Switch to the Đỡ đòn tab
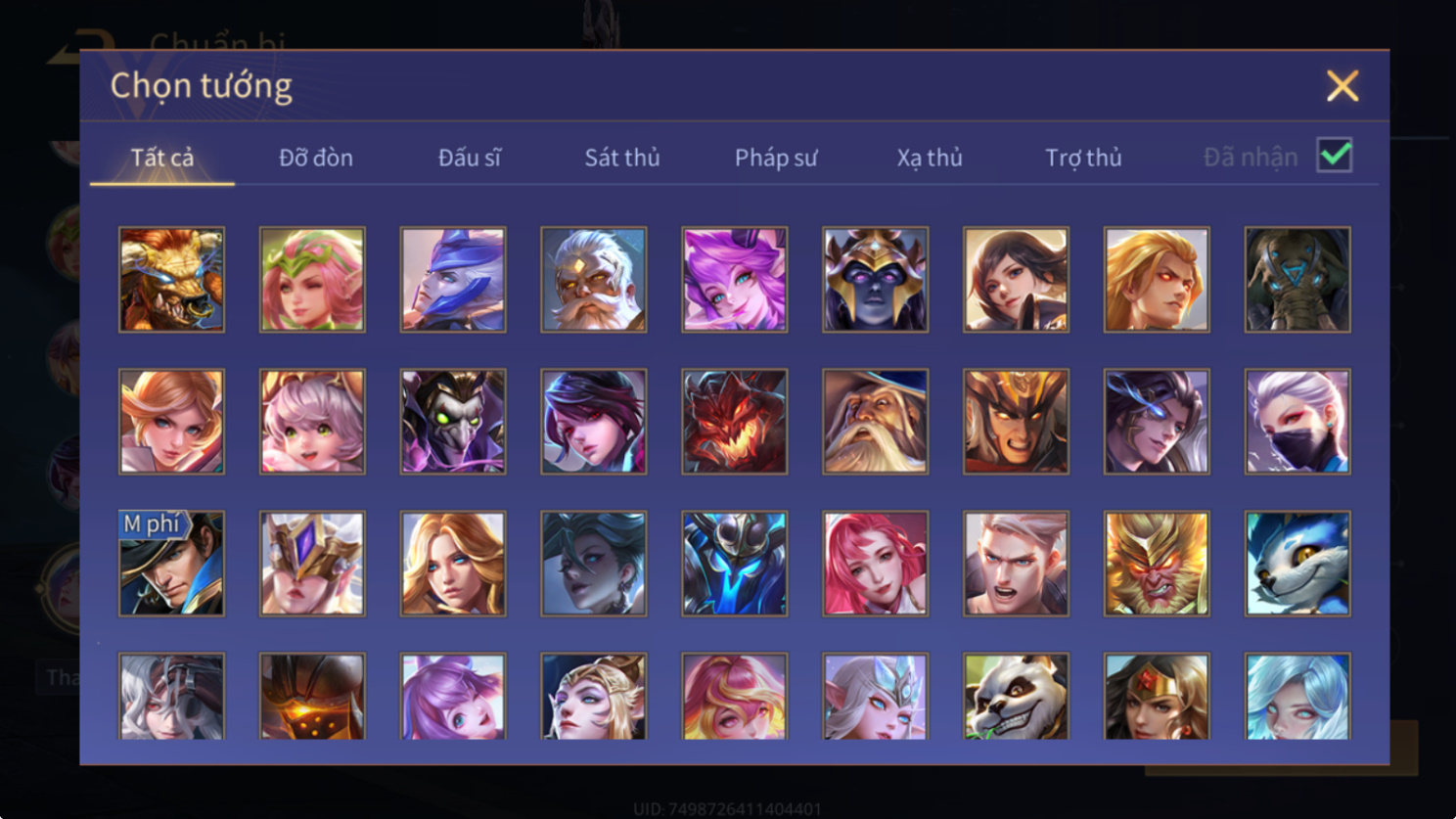The image size is (1456, 819). pyautogui.click(x=316, y=158)
